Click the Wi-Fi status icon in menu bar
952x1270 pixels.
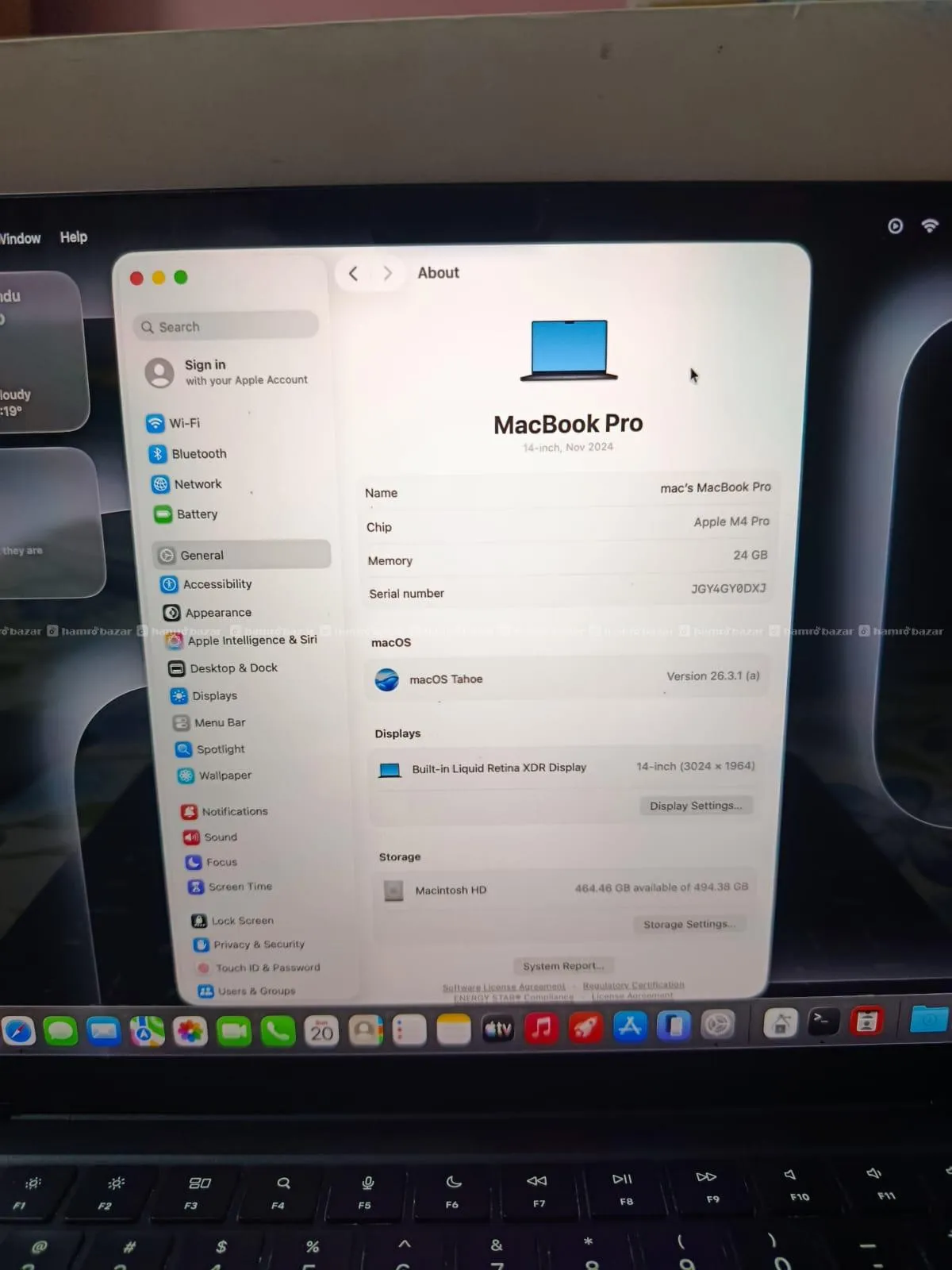[930, 225]
